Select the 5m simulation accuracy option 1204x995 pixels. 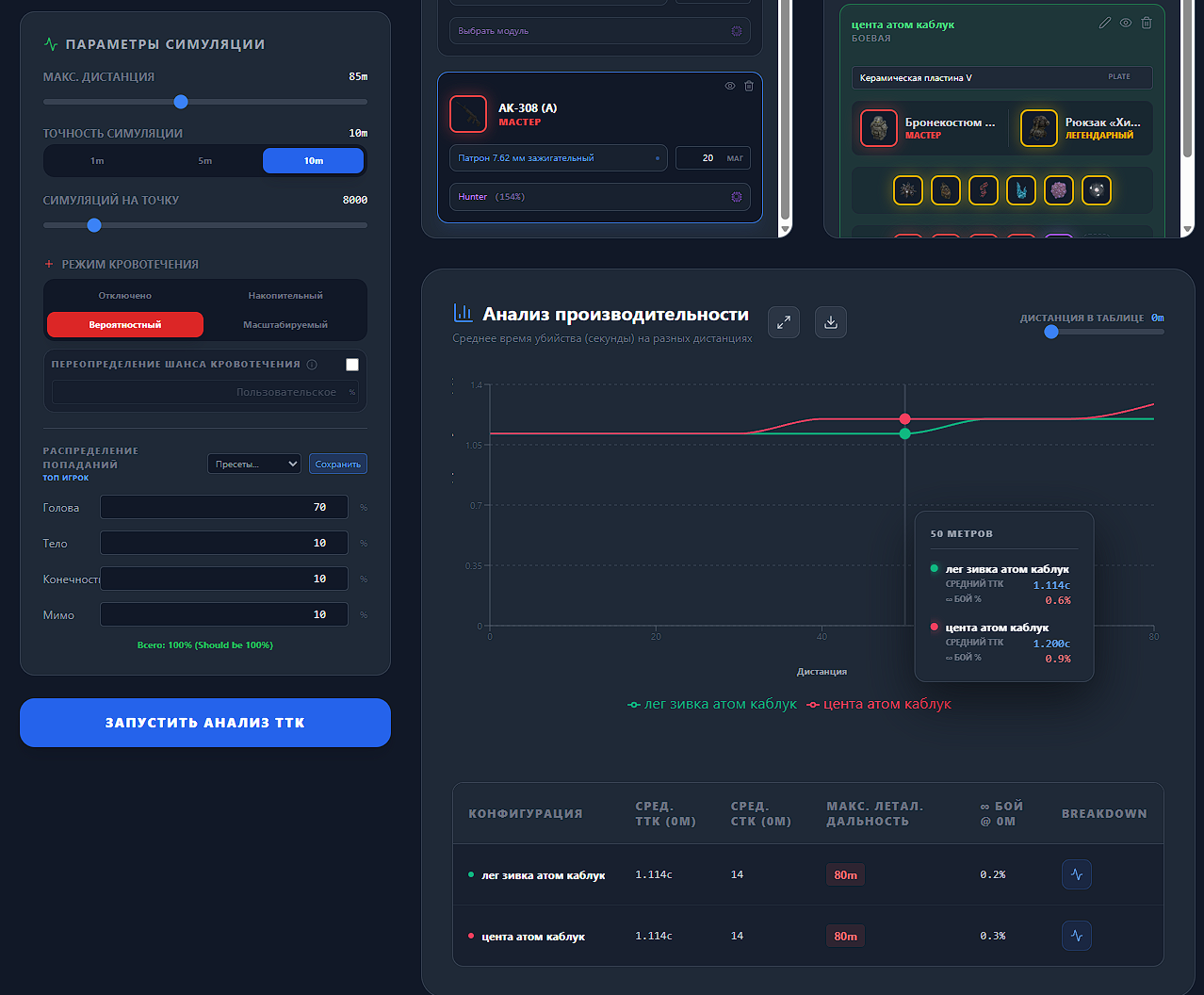pyautogui.click(x=205, y=161)
